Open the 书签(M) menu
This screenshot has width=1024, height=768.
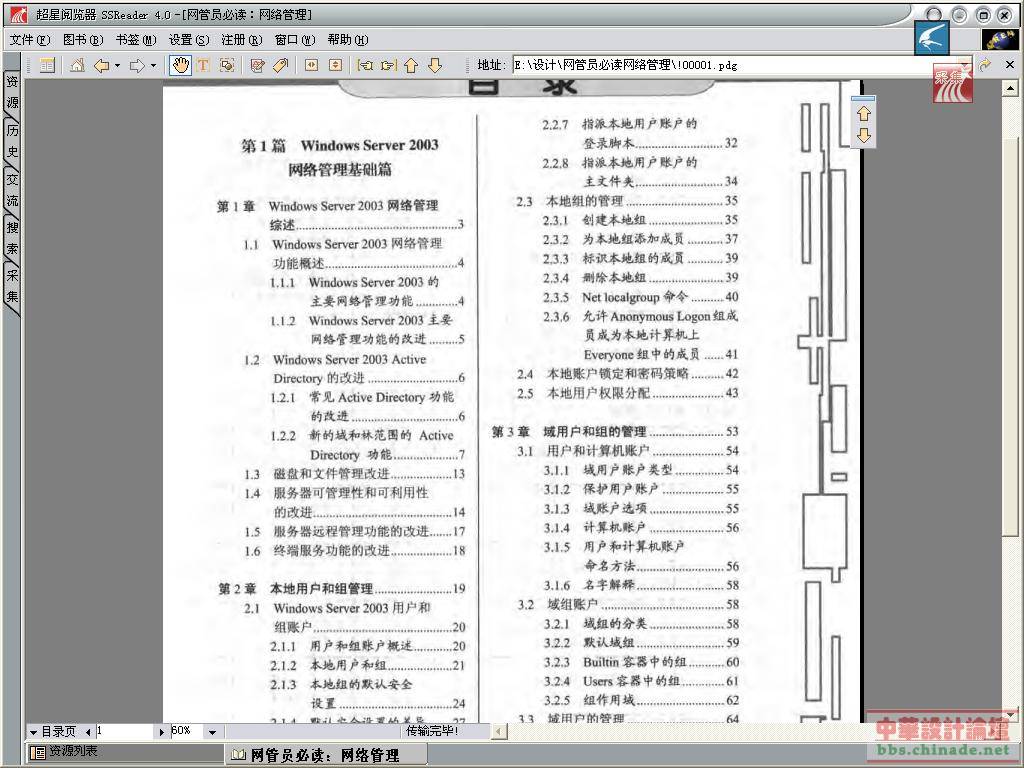(136, 40)
